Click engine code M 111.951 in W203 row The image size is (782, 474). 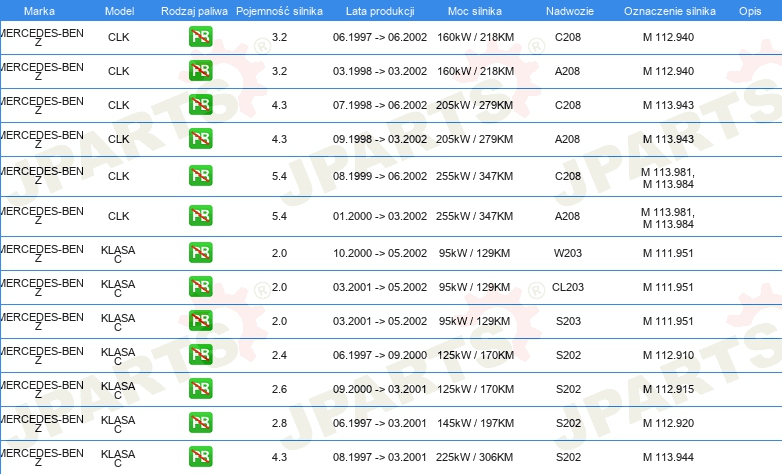668,253
